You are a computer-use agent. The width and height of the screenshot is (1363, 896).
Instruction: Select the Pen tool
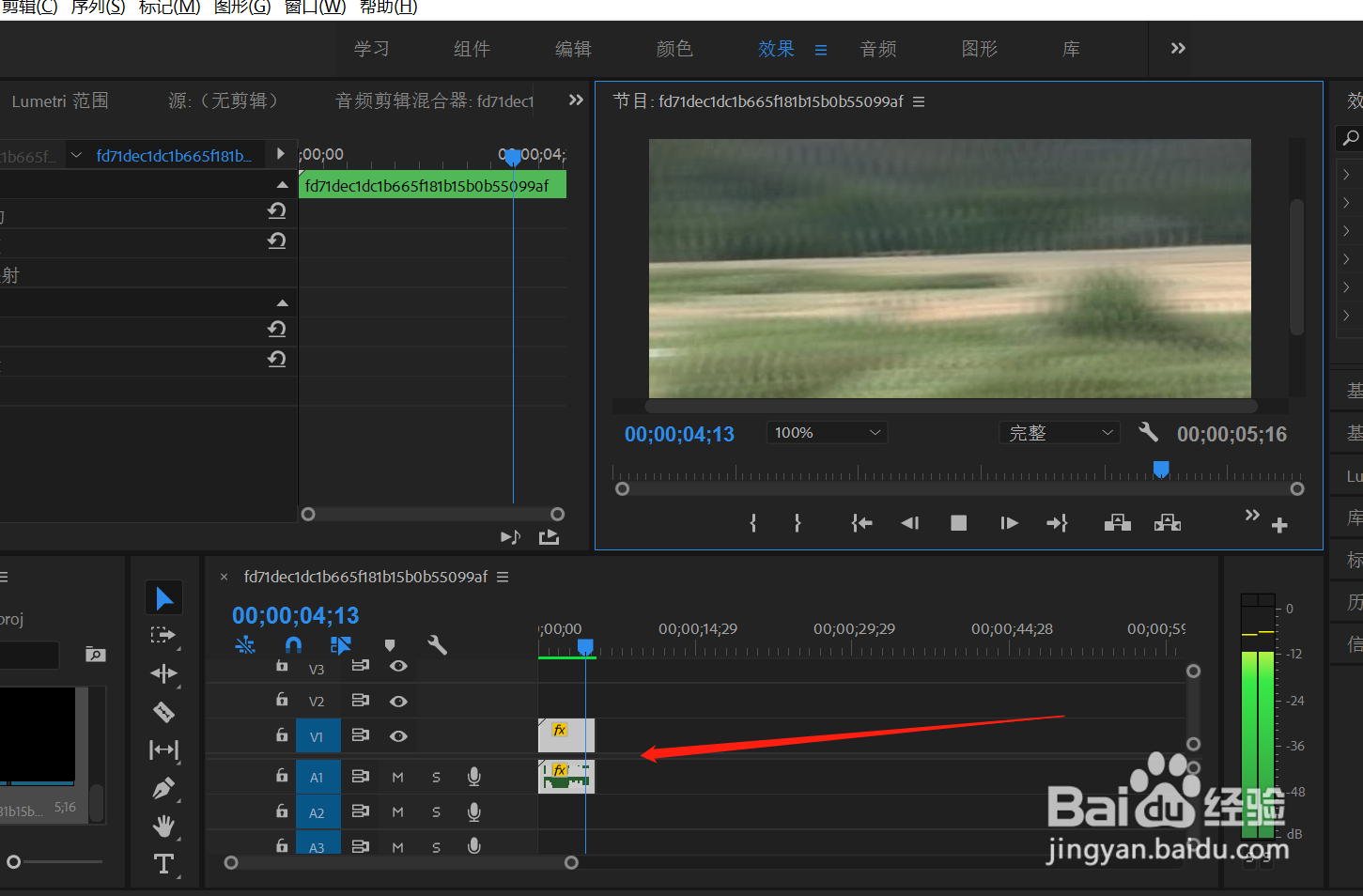(x=163, y=788)
